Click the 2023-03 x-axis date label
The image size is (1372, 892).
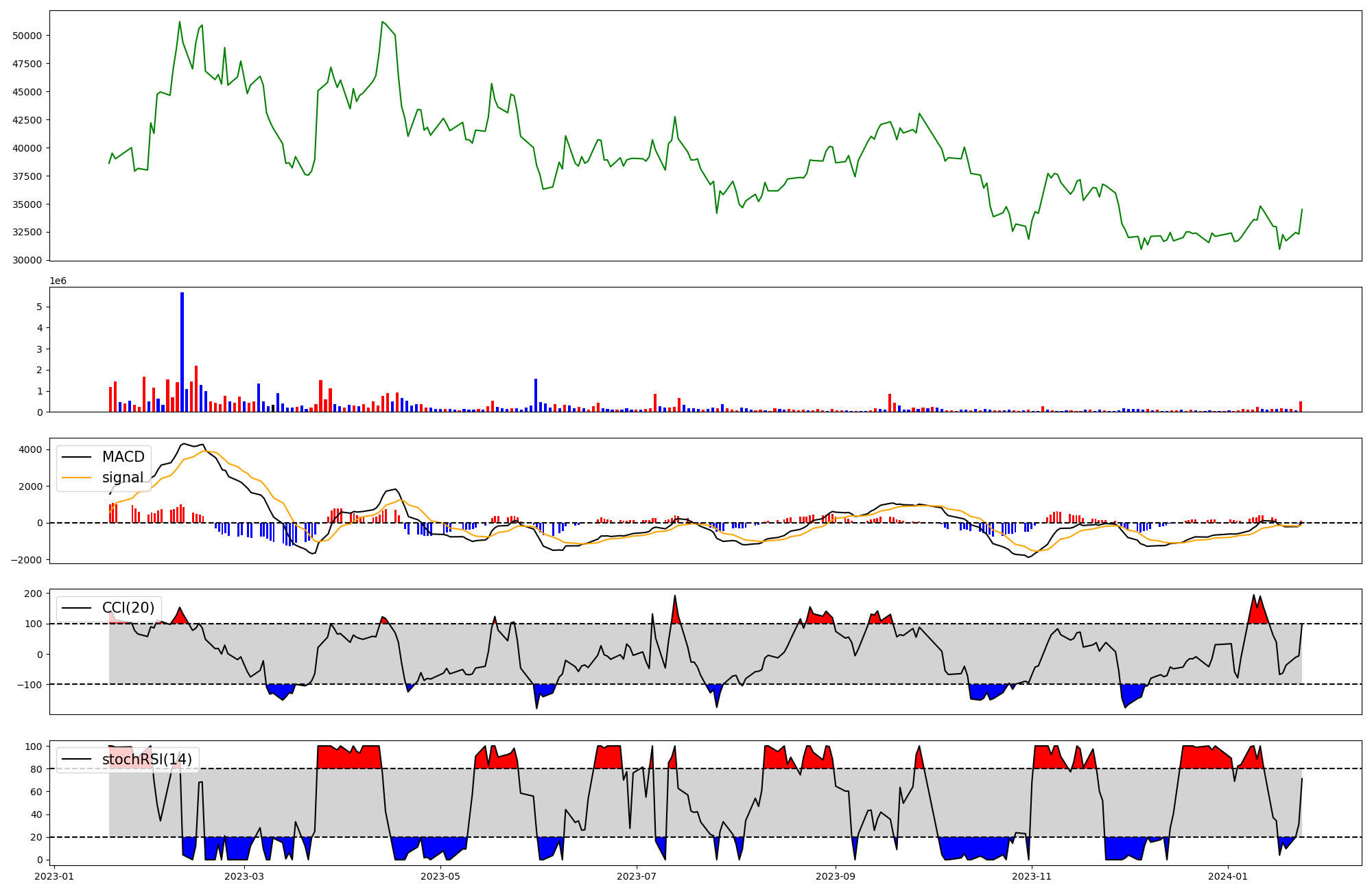(x=244, y=876)
